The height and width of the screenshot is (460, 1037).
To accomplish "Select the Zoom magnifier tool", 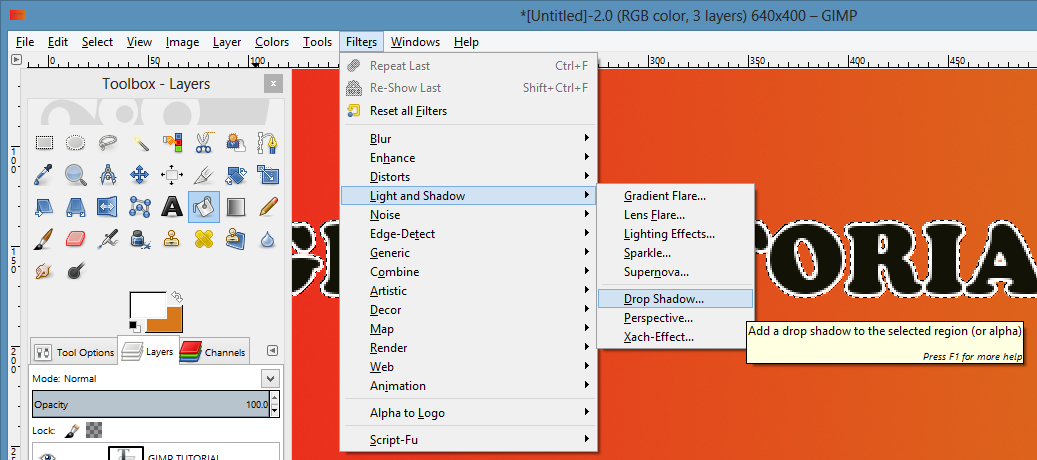I will tap(76, 174).
